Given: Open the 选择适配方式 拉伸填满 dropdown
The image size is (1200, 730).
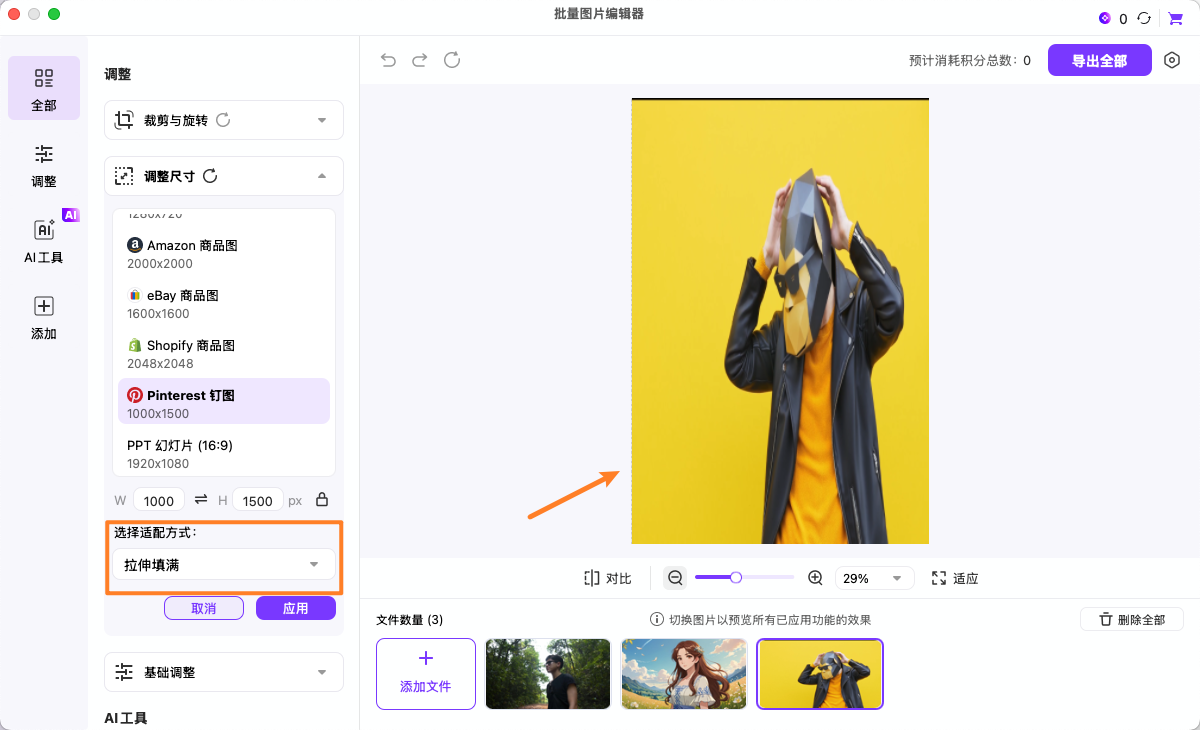Looking at the screenshot, I should [x=223, y=564].
